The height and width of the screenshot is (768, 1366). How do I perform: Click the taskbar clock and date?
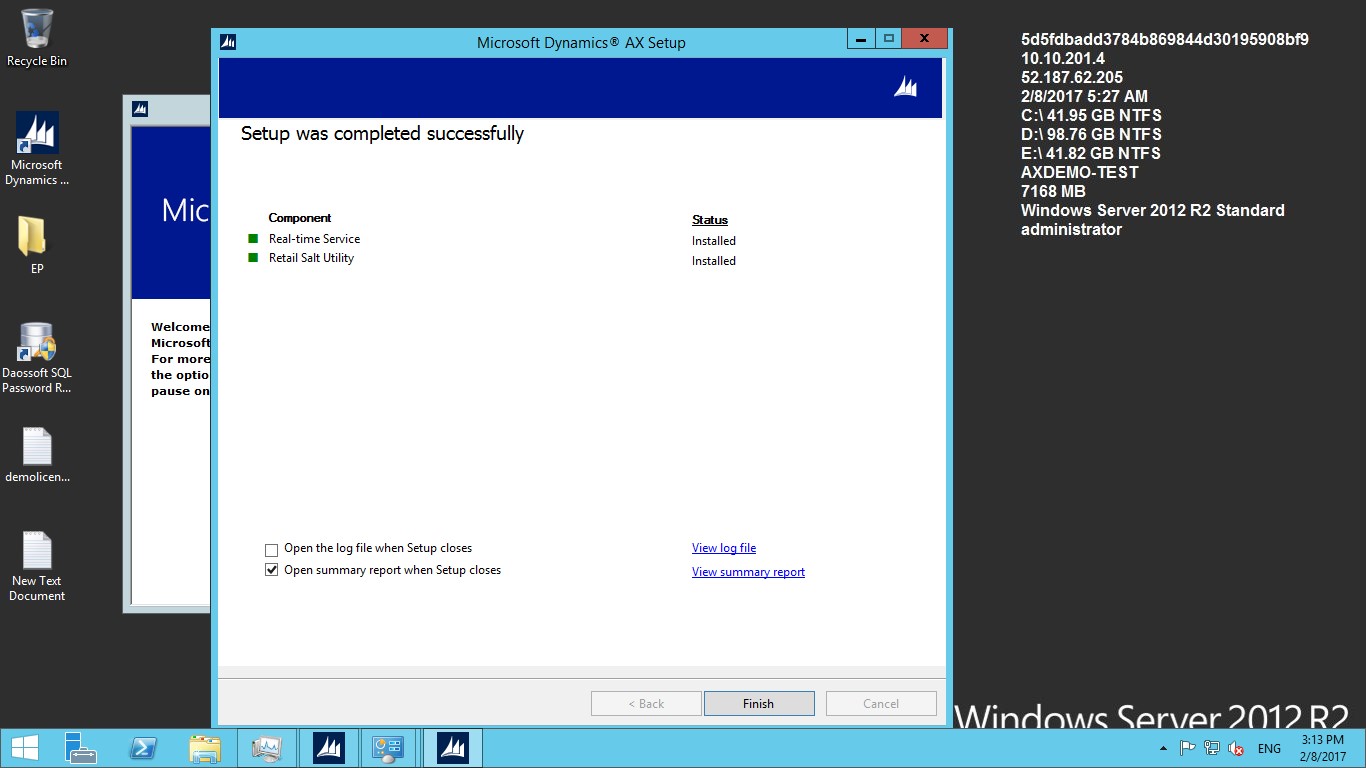click(1322, 748)
